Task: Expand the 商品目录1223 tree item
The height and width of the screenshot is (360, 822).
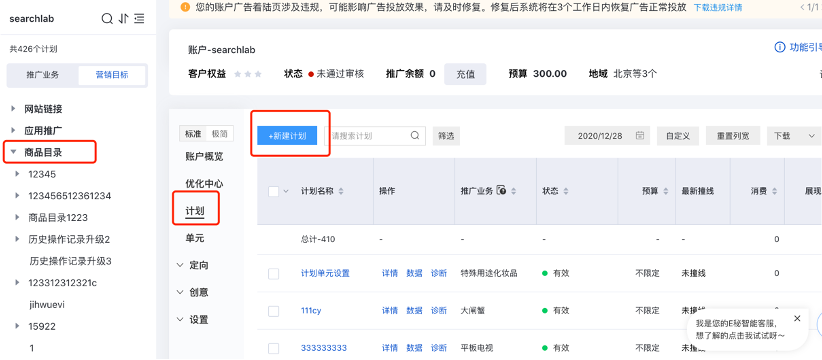Action: 18,217
